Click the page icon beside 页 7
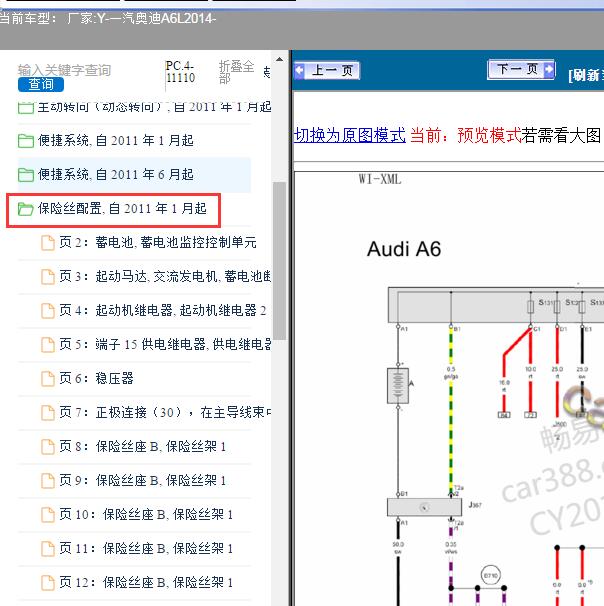Screen dimensions: 604x606 pyautogui.click(x=48, y=412)
